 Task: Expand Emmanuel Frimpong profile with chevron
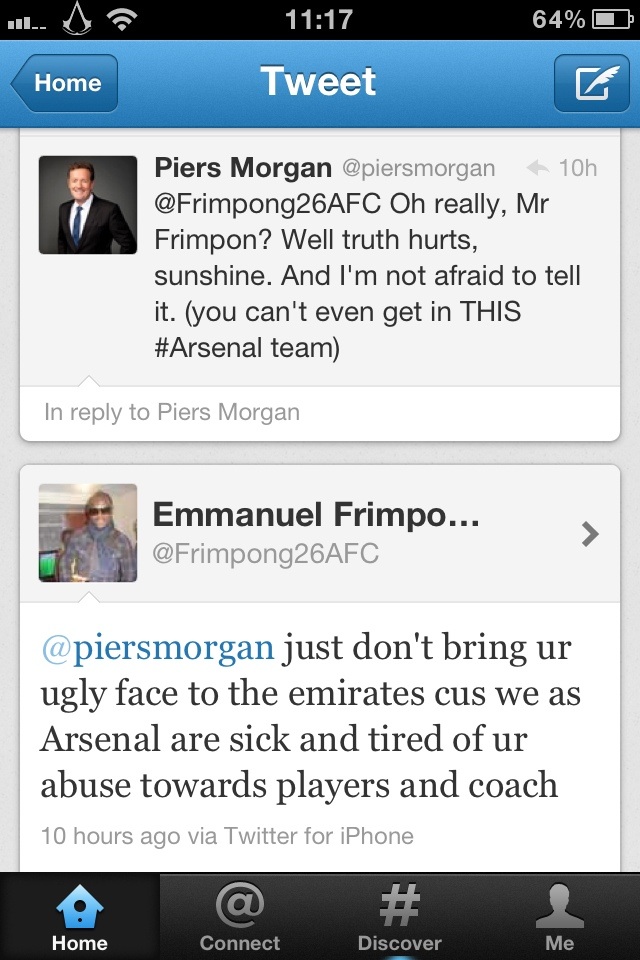590,534
